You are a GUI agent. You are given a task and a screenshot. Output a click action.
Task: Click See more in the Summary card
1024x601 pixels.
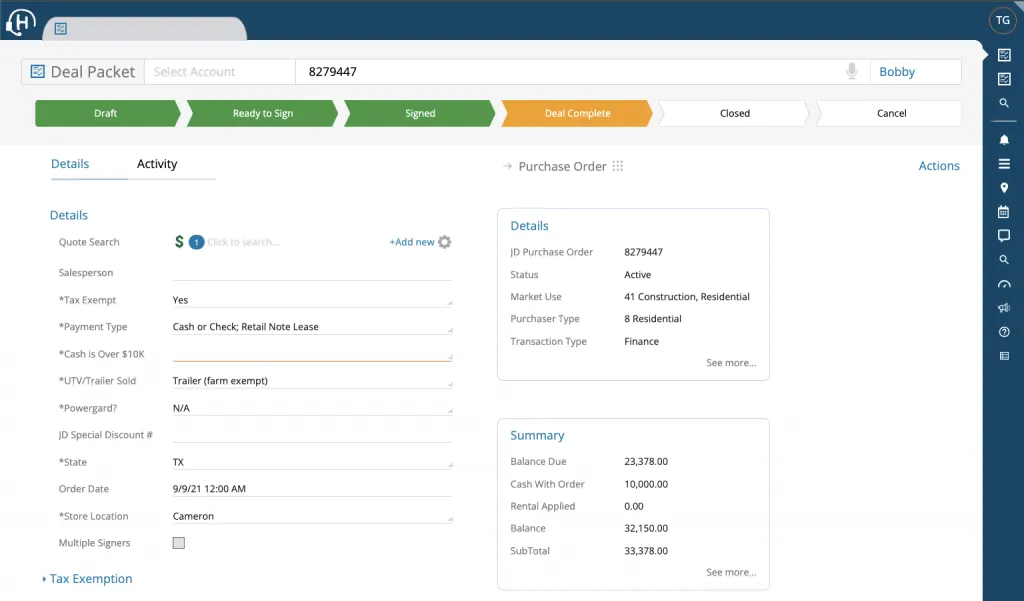tap(731, 572)
